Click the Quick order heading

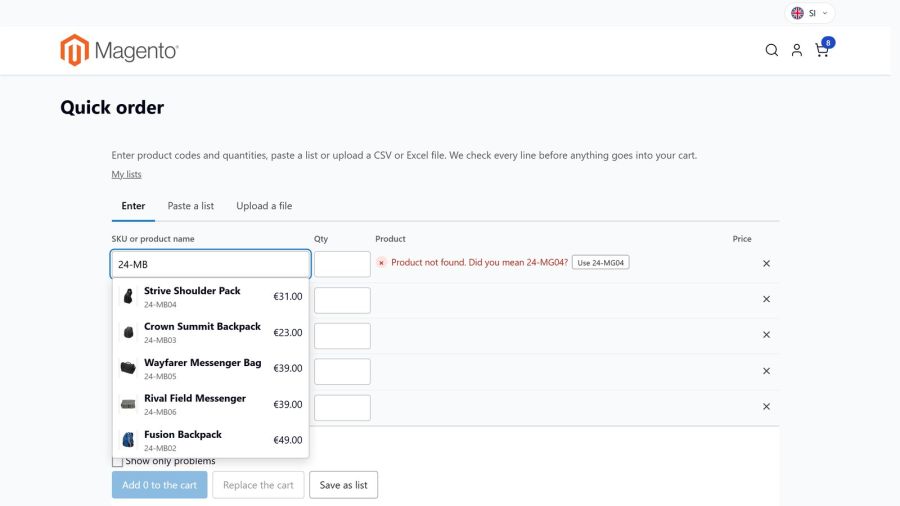click(112, 107)
